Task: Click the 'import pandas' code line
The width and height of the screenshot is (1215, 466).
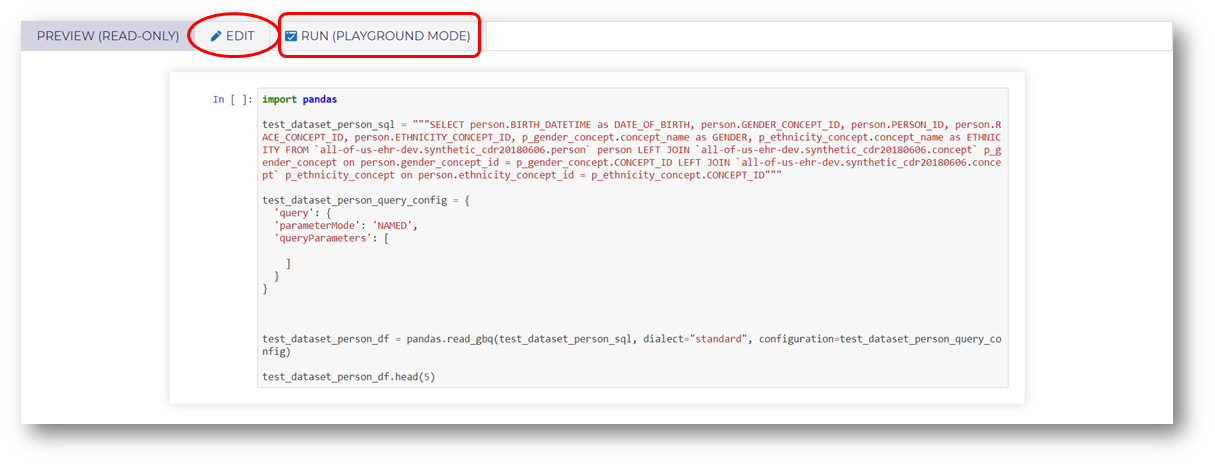Action: tap(300, 99)
